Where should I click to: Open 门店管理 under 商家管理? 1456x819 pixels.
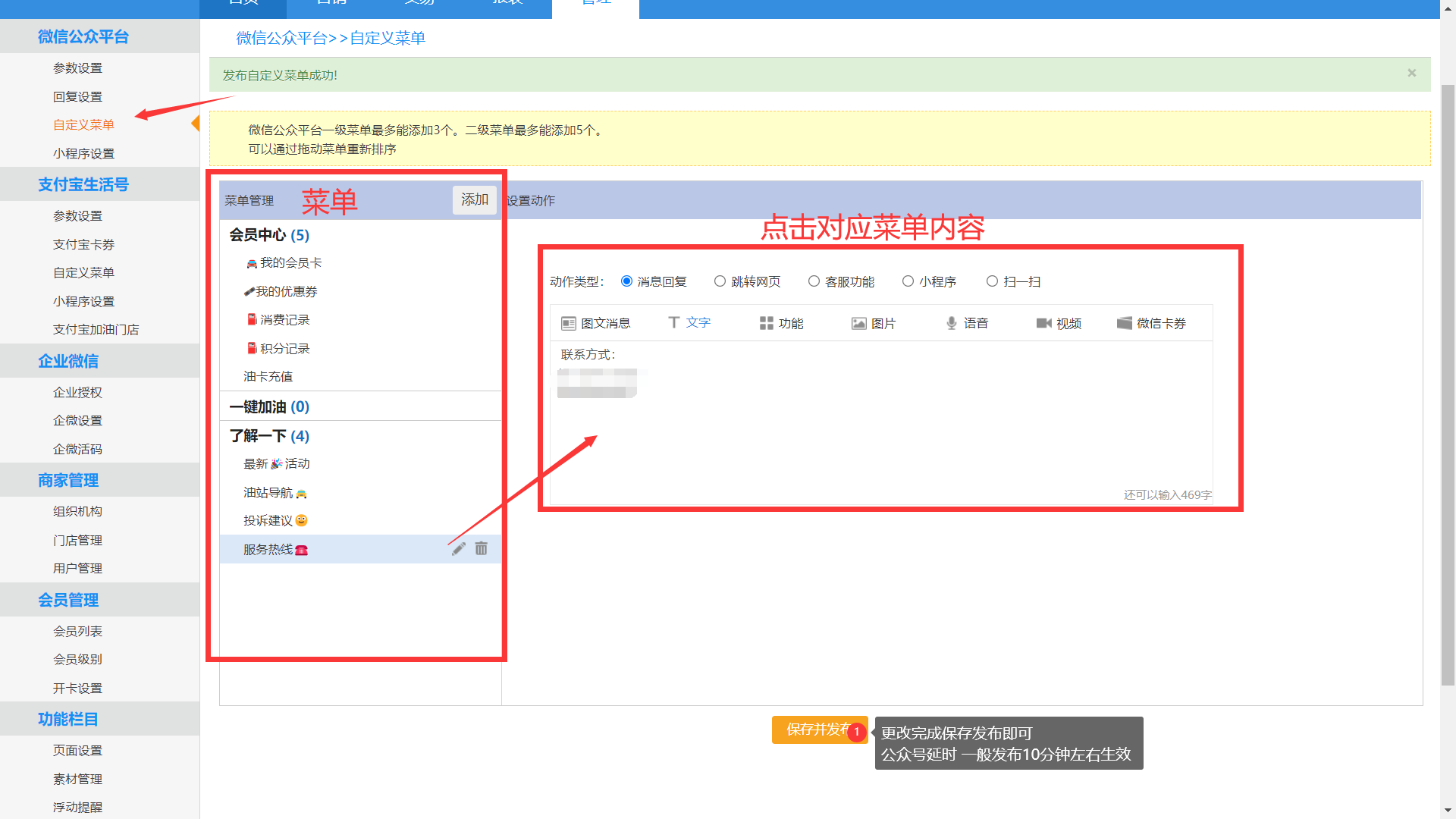point(77,541)
